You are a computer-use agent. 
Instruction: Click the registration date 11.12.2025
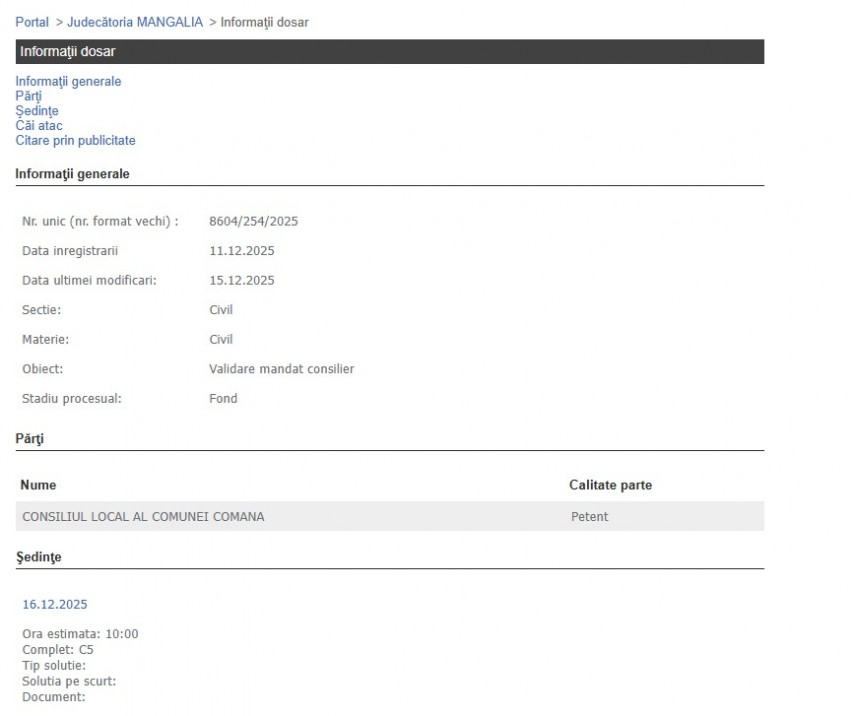coord(241,251)
